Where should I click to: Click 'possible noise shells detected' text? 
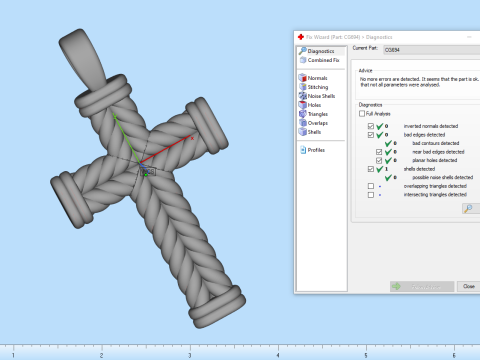click(443, 177)
